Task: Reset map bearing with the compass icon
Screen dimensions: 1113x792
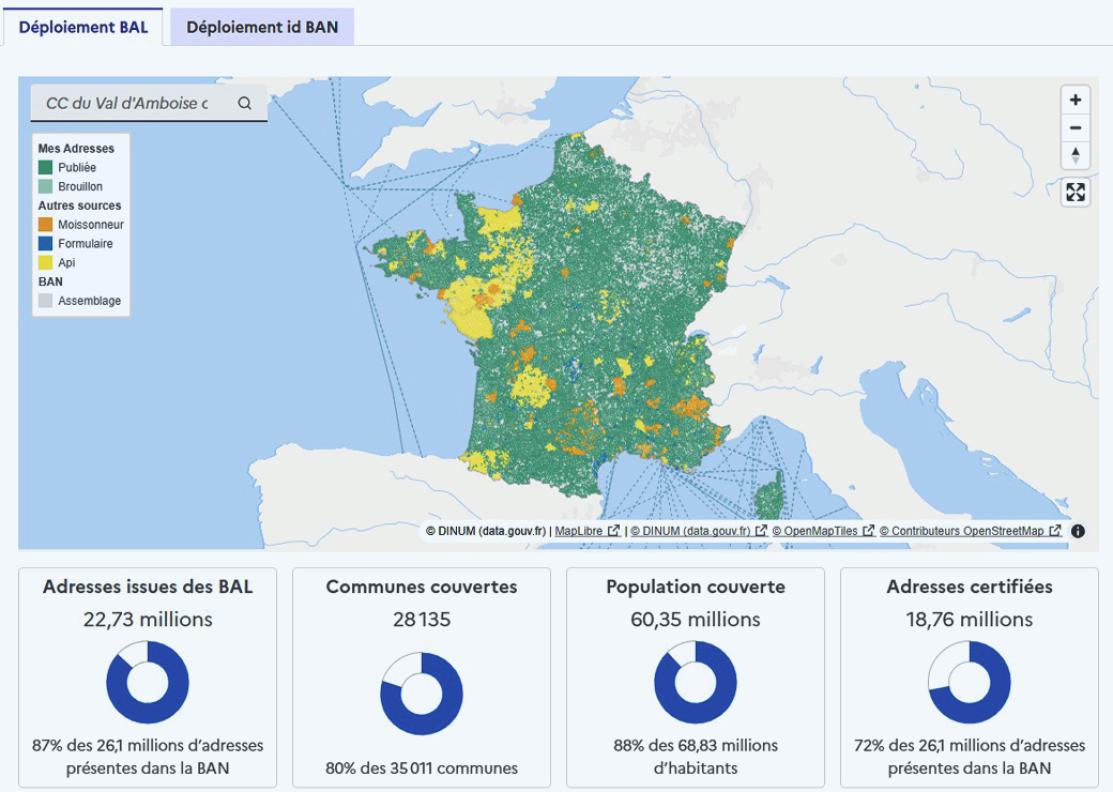Action: pos(1075,155)
